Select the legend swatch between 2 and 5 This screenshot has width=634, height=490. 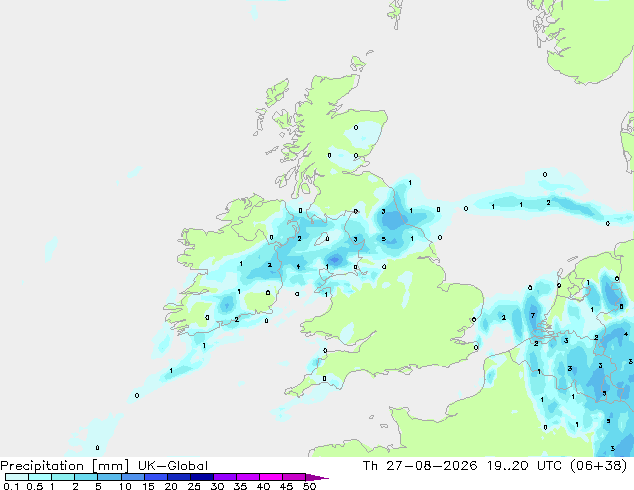click(86, 477)
